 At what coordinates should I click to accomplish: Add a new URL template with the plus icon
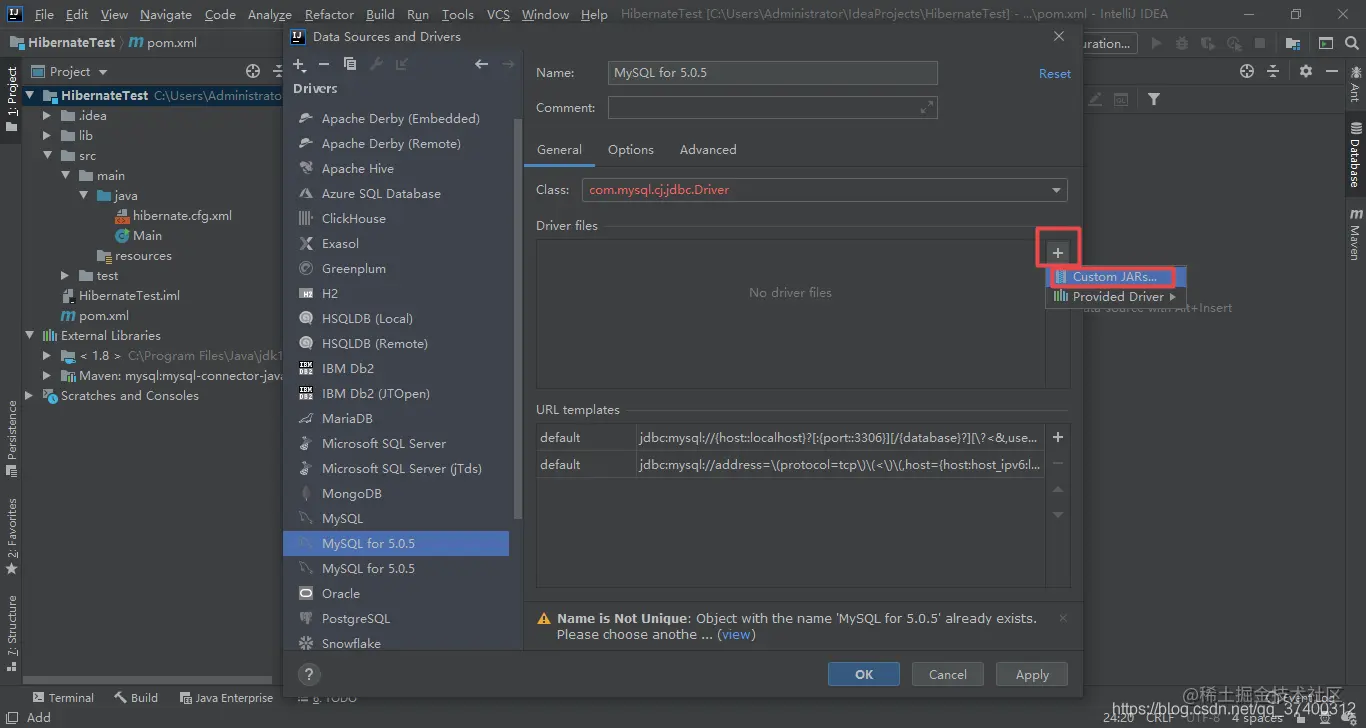[x=1058, y=437]
